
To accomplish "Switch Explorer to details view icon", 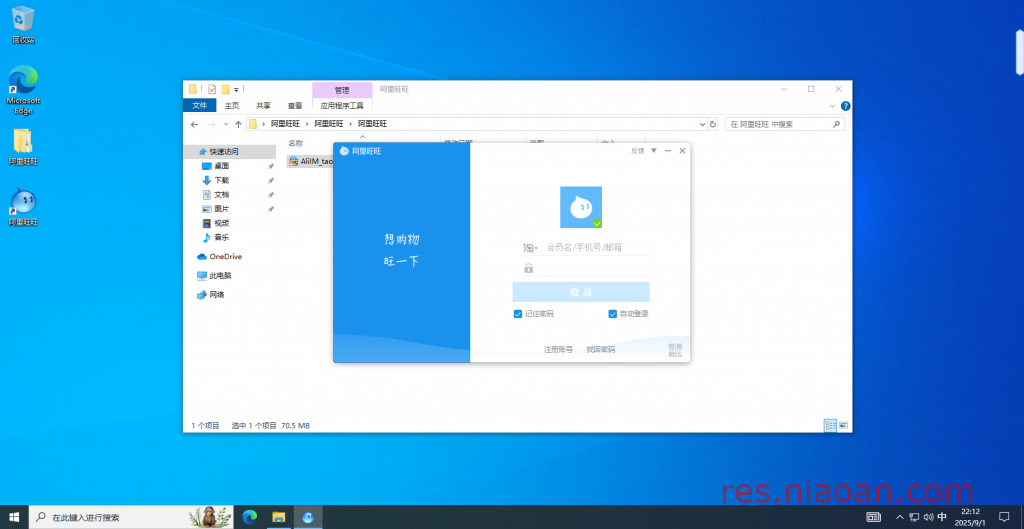I will 831,425.
